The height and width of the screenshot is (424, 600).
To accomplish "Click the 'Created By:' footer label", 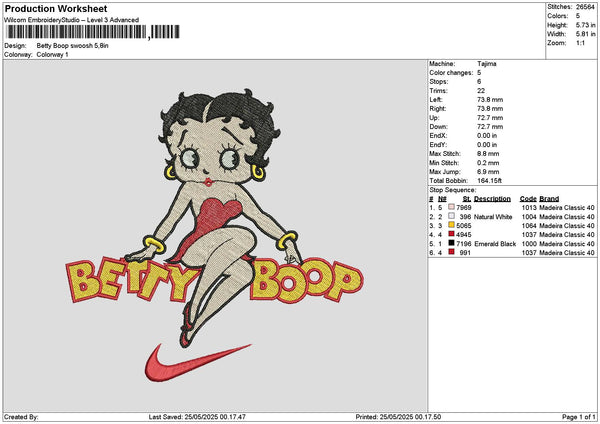I will coord(21,417).
